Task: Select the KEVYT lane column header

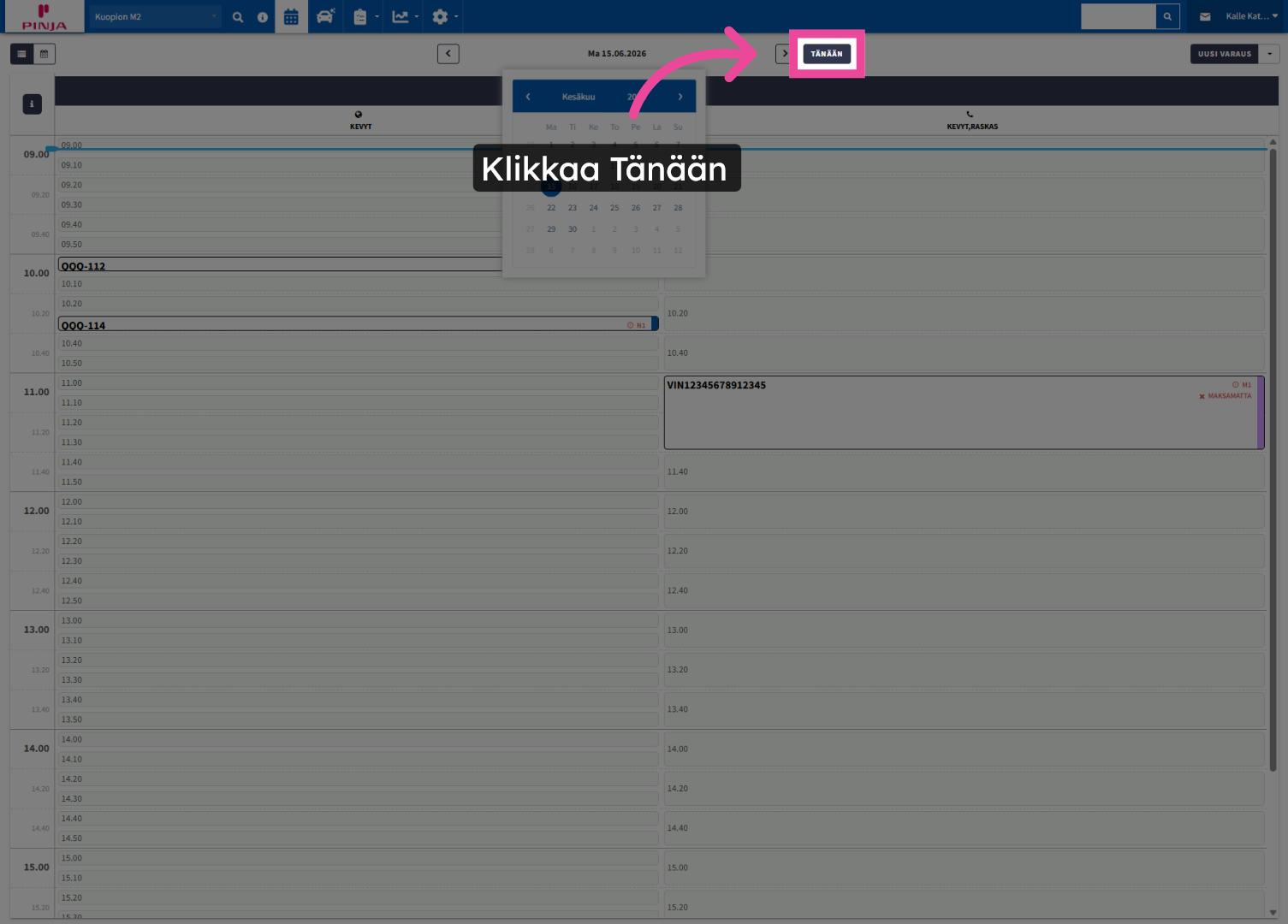Action: (360, 120)
